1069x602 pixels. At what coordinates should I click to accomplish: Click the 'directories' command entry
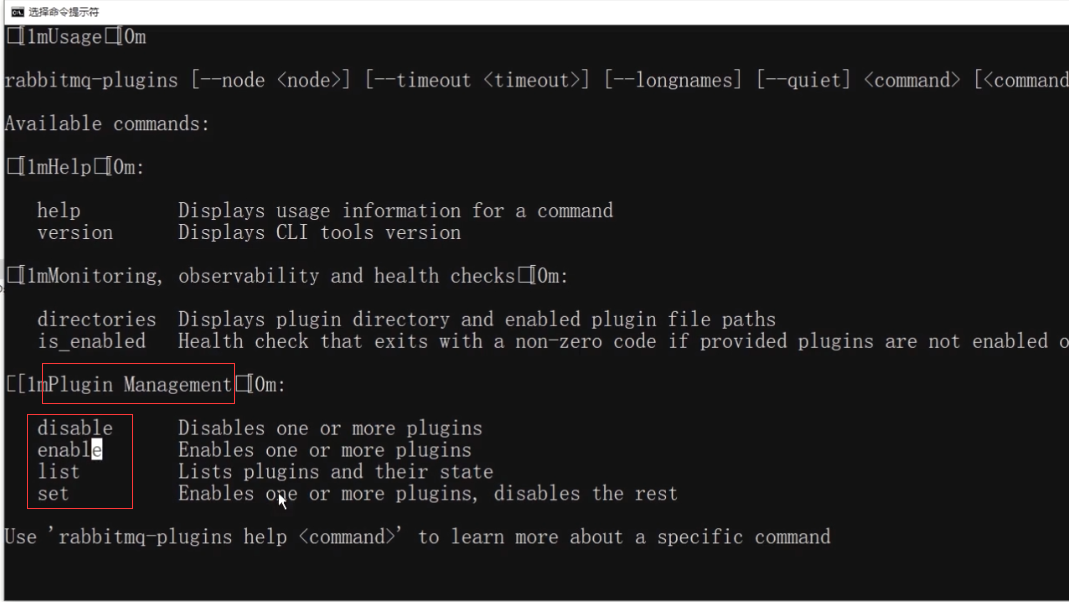click(97, 320)
